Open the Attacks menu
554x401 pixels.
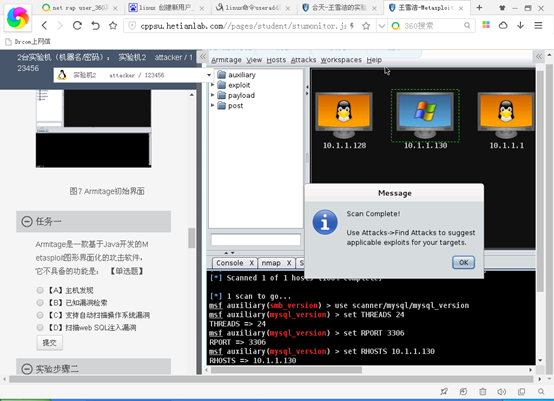tap(303, 60)
